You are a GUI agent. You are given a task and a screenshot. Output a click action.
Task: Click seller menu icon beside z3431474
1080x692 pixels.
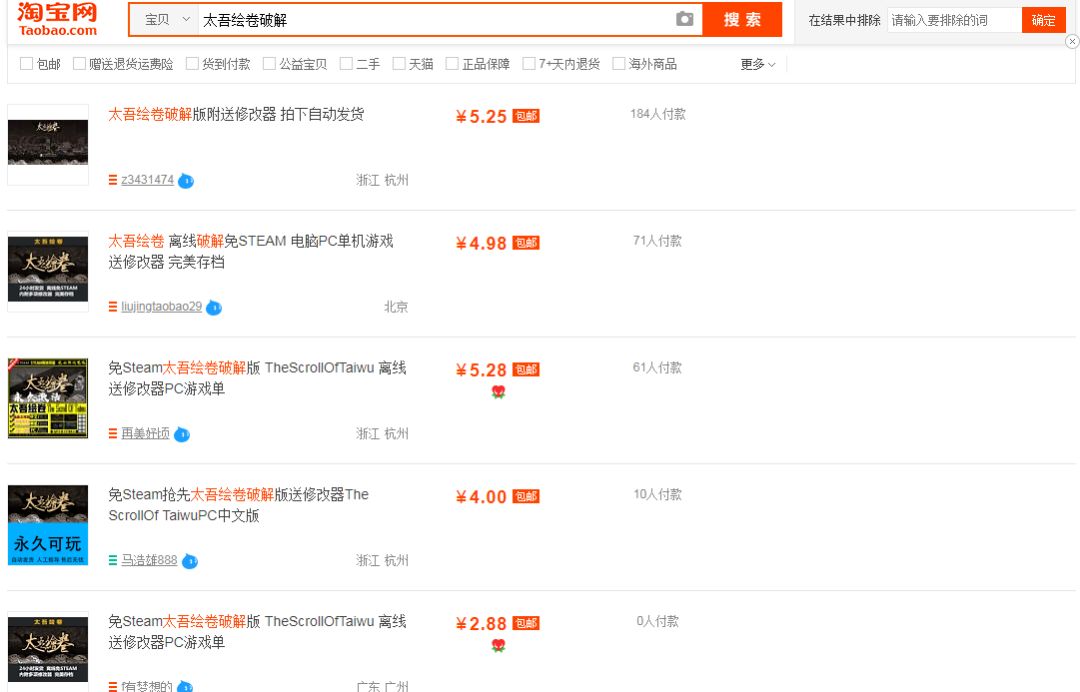pyautogui.click(x=113, y=180)
